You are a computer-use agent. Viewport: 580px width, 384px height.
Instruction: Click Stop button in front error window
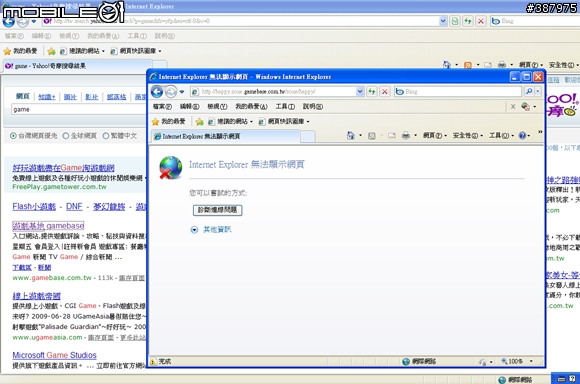pyautogui.click(x=385, y=91)
